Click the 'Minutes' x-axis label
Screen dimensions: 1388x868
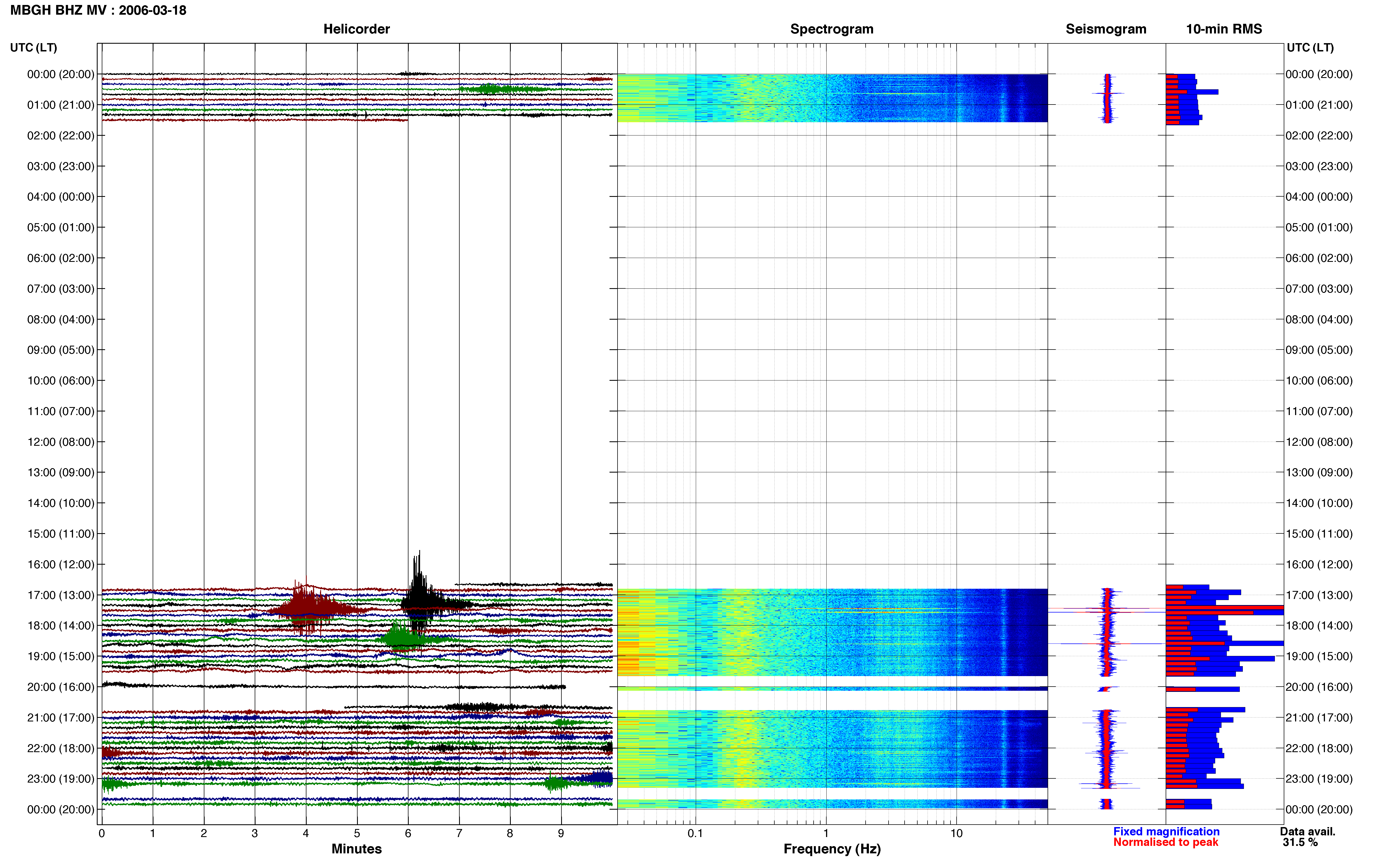point(356,849)
